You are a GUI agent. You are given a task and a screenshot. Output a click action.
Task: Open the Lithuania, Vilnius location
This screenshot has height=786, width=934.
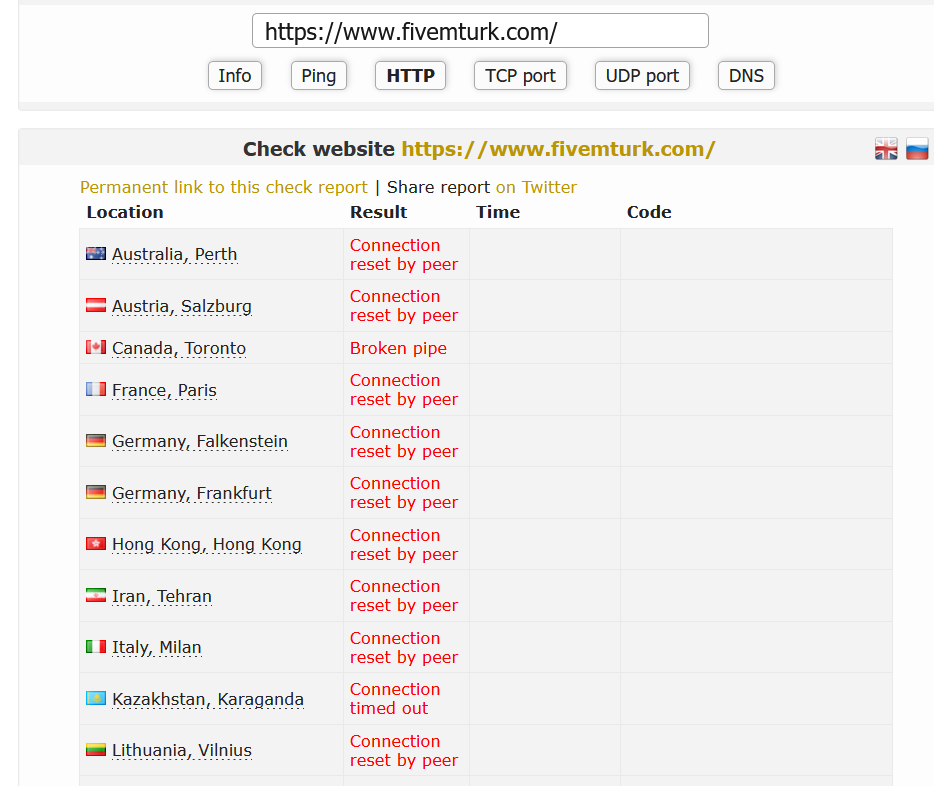coord(182,750)
